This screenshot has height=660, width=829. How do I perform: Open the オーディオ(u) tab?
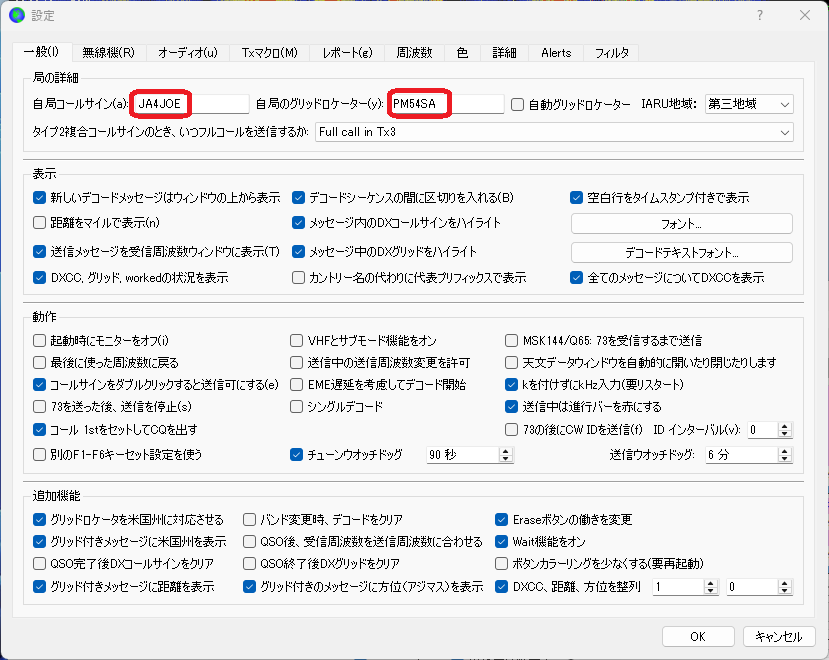coord(188,52)
